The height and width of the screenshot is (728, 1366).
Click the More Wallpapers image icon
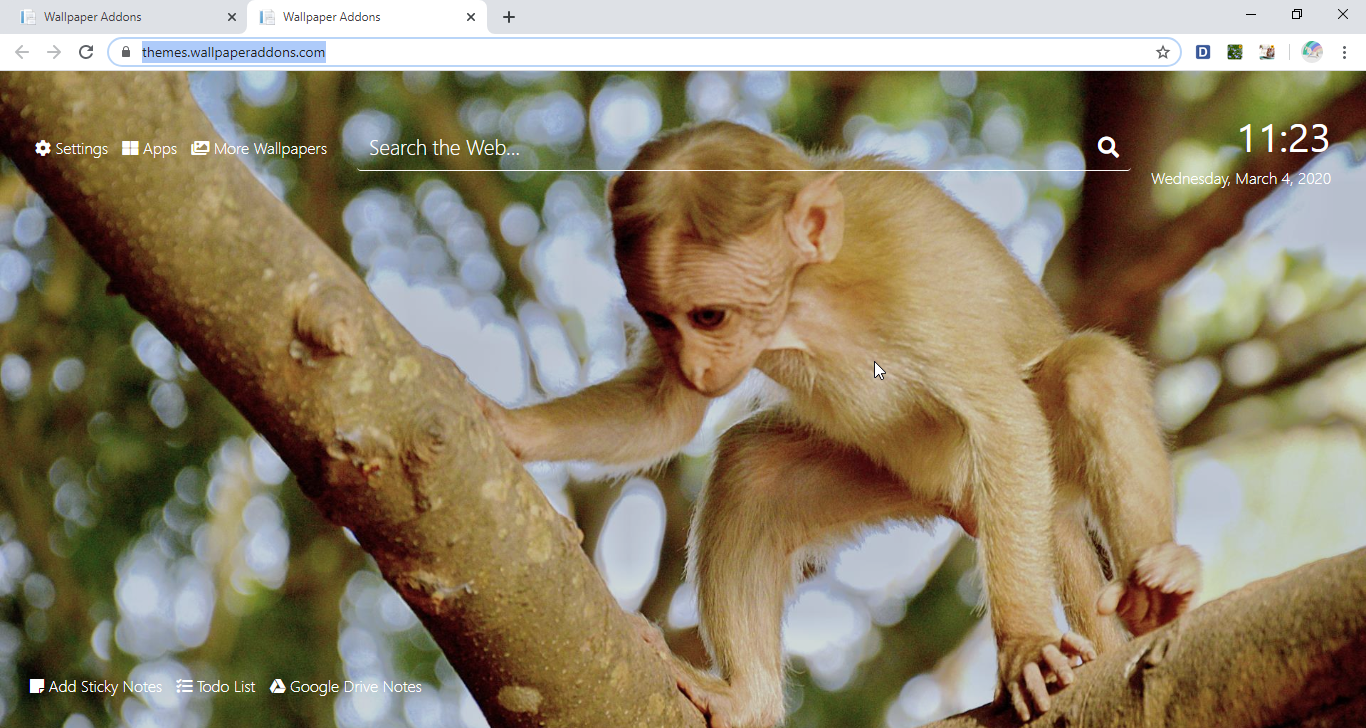(200, 148)
